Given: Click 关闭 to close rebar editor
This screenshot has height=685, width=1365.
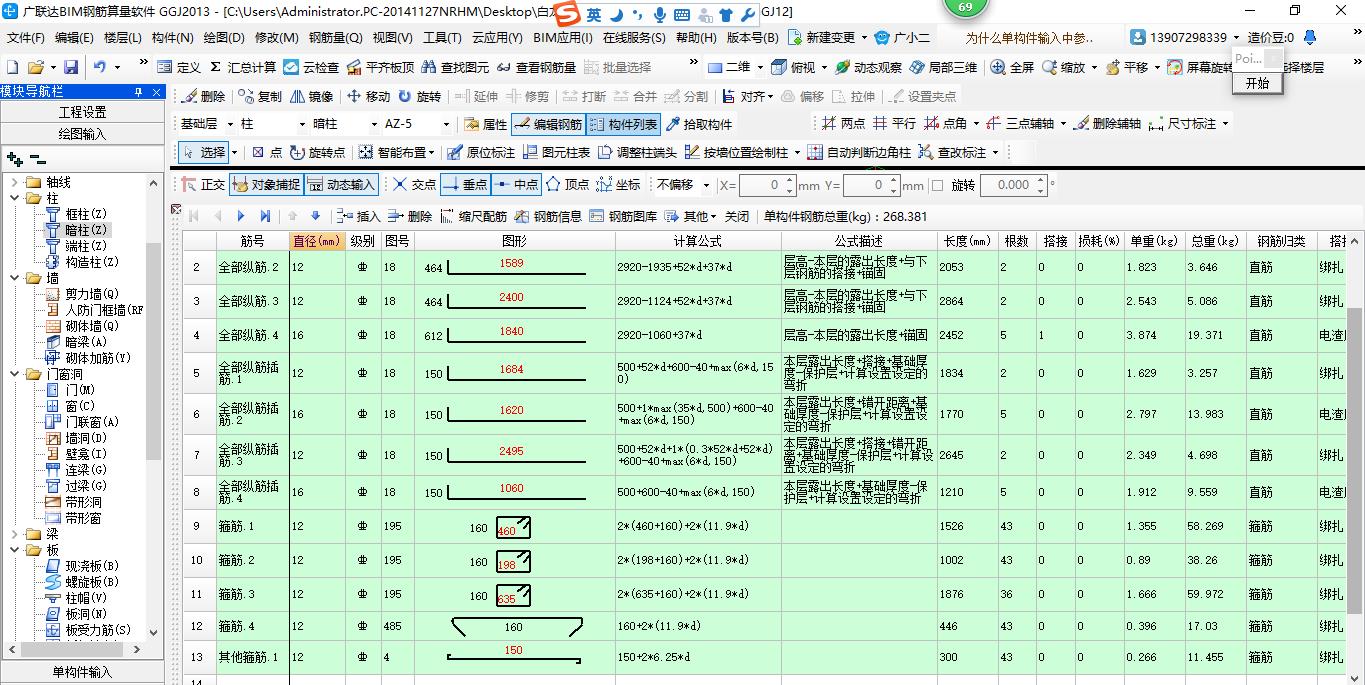Looking at the screenshot, I should (737, 216).
